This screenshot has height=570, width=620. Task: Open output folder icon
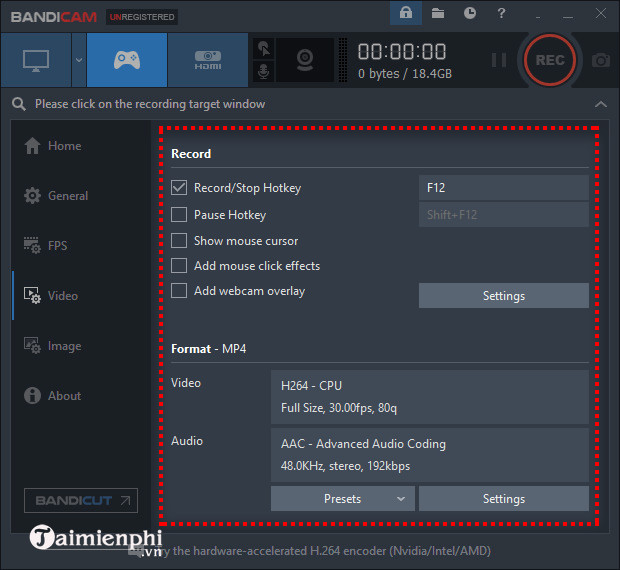click(x=438, y=13)
